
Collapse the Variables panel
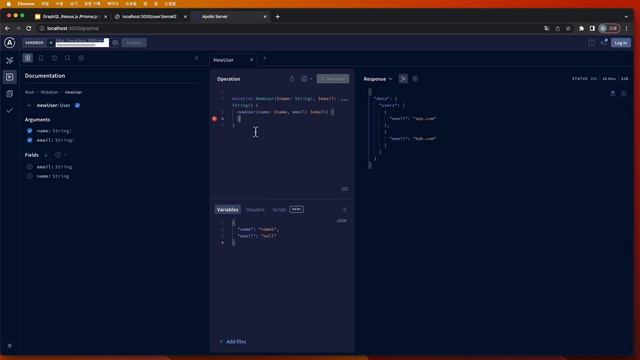(344, 210)
